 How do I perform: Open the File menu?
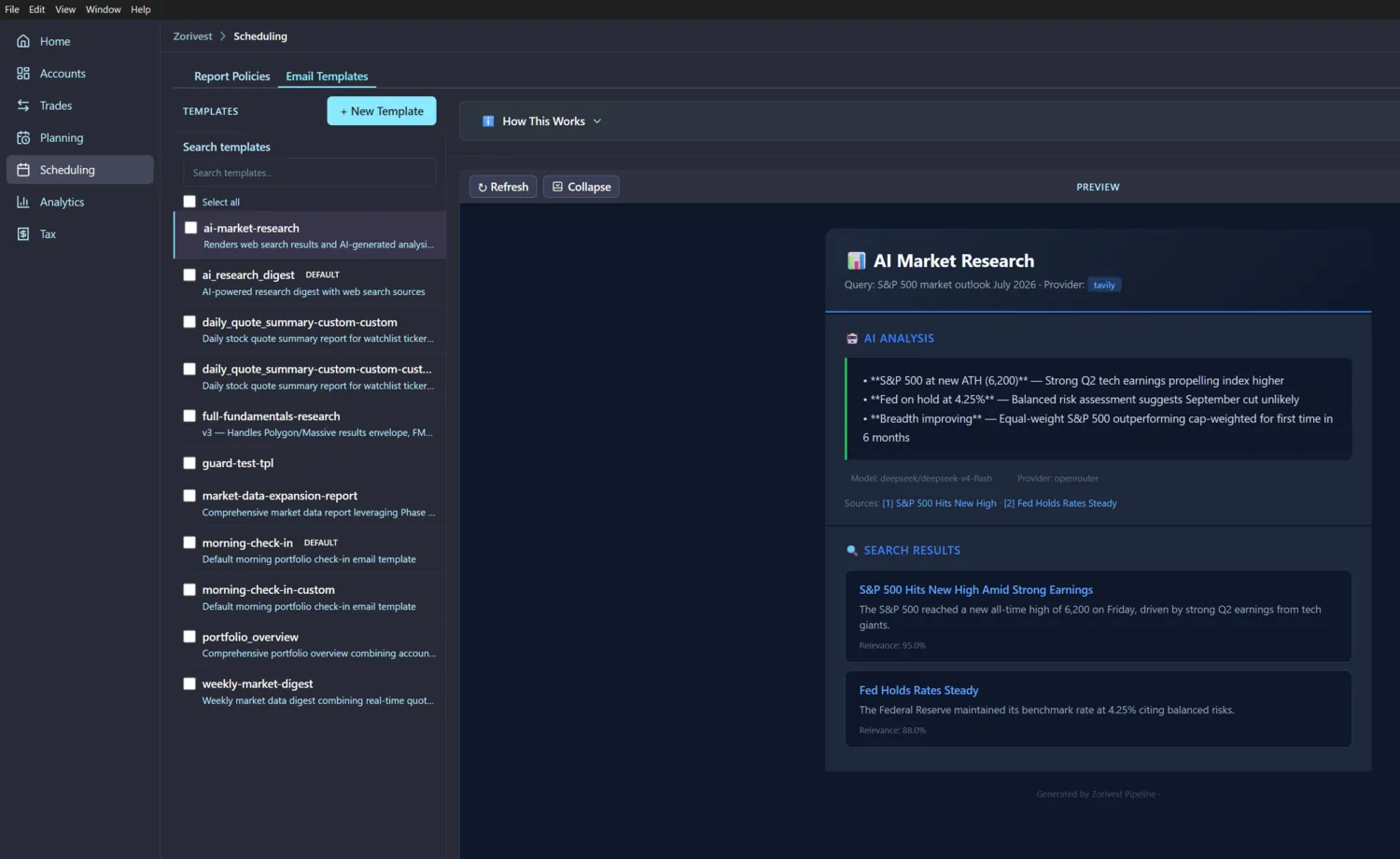12,9
